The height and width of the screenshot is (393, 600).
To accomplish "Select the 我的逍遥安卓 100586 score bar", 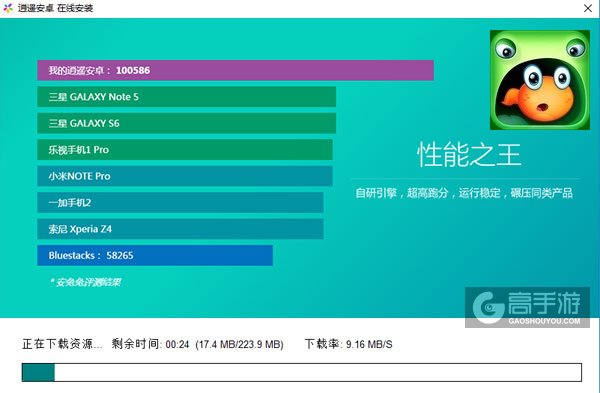I will coord(235,70).
